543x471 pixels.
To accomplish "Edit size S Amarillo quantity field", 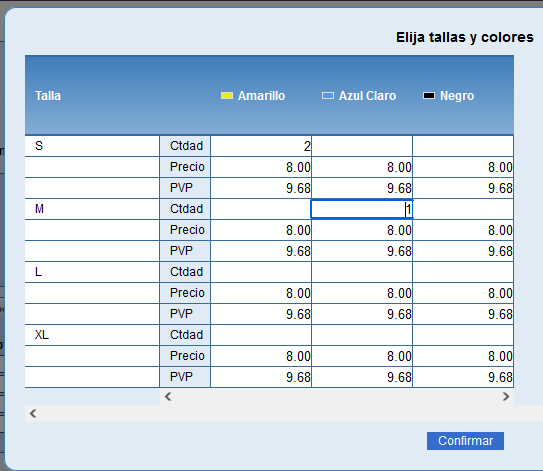I will point(261,146).
